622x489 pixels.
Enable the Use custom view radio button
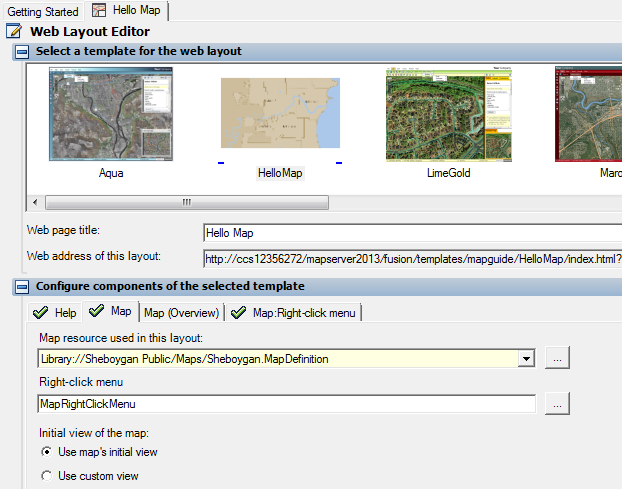coord(46,476)
